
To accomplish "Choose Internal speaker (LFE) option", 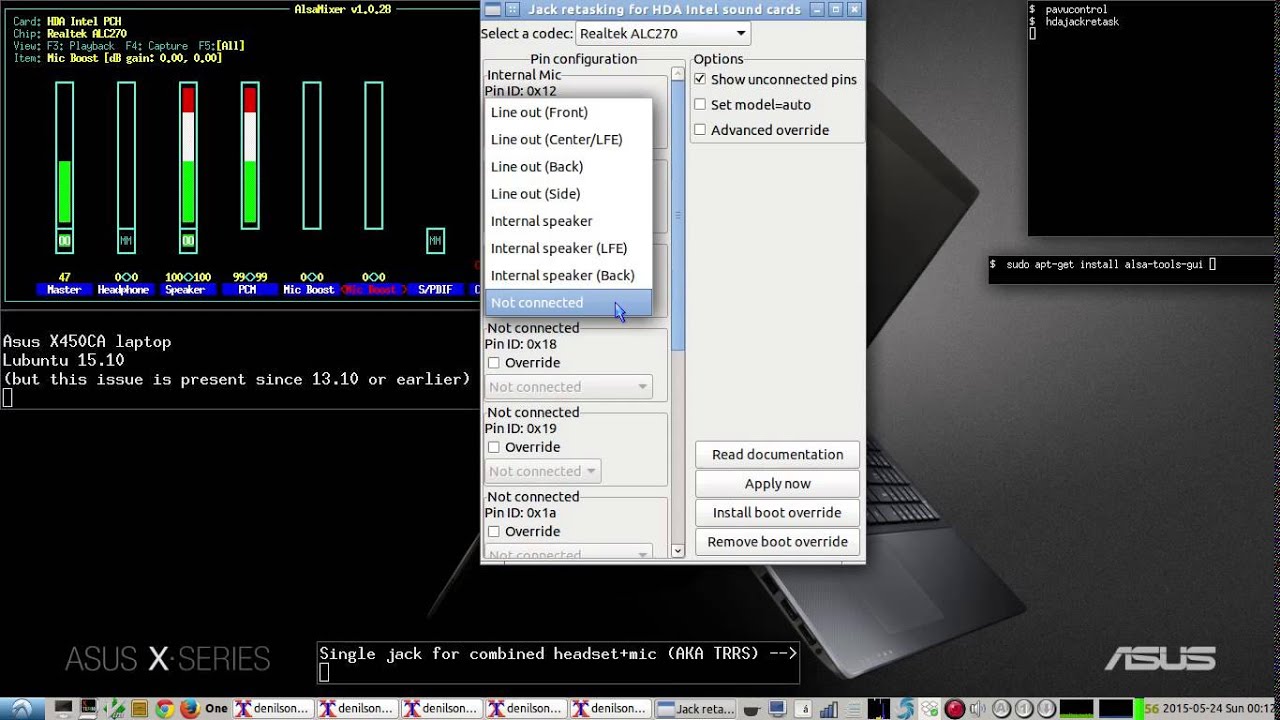I will (x=568, y=248).
